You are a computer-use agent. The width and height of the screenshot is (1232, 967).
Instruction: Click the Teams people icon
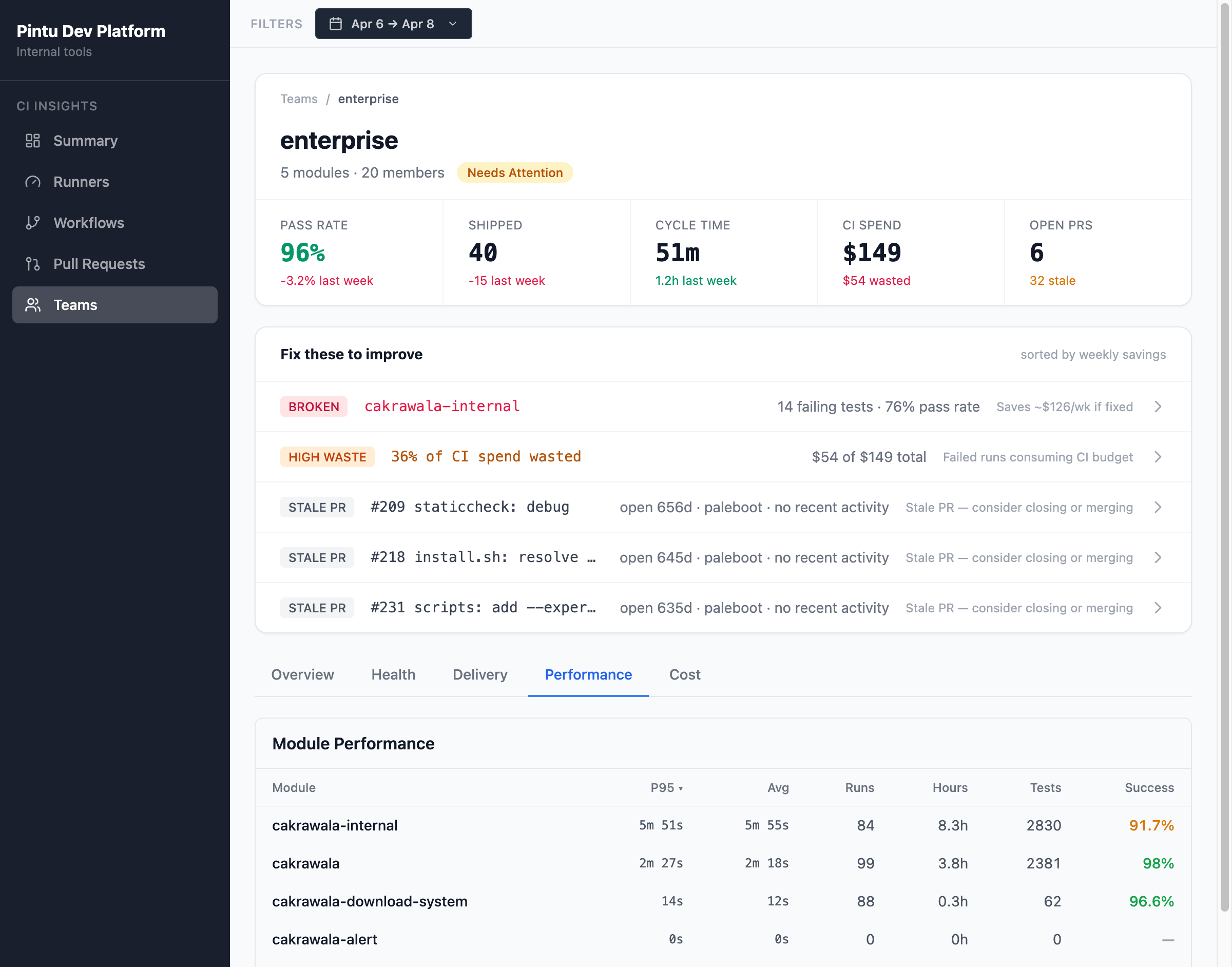[33, 305]
